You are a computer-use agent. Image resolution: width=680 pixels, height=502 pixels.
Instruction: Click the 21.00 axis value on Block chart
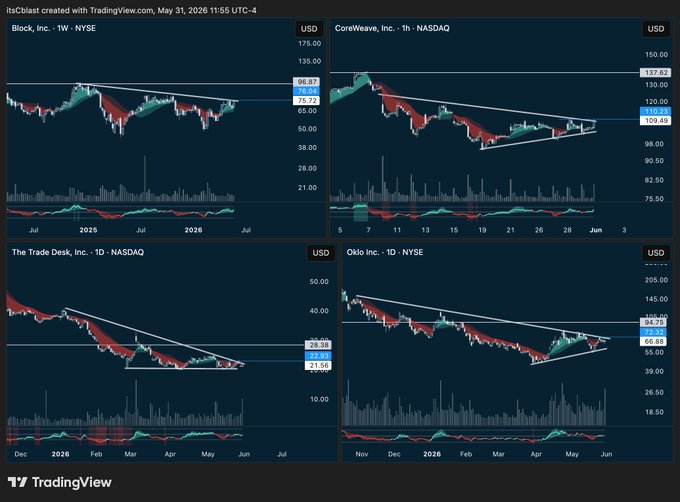click(x=307, y=188)
